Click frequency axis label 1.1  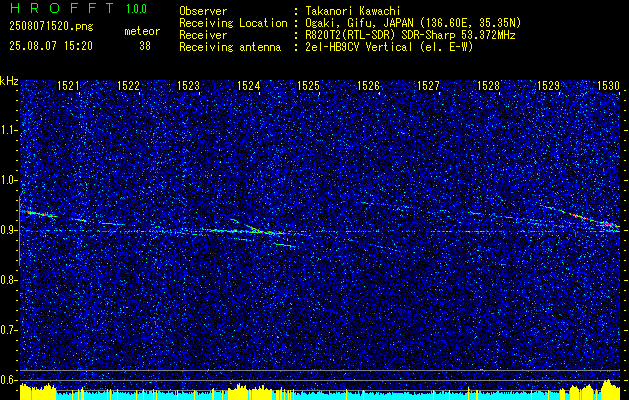click(8, 130)
